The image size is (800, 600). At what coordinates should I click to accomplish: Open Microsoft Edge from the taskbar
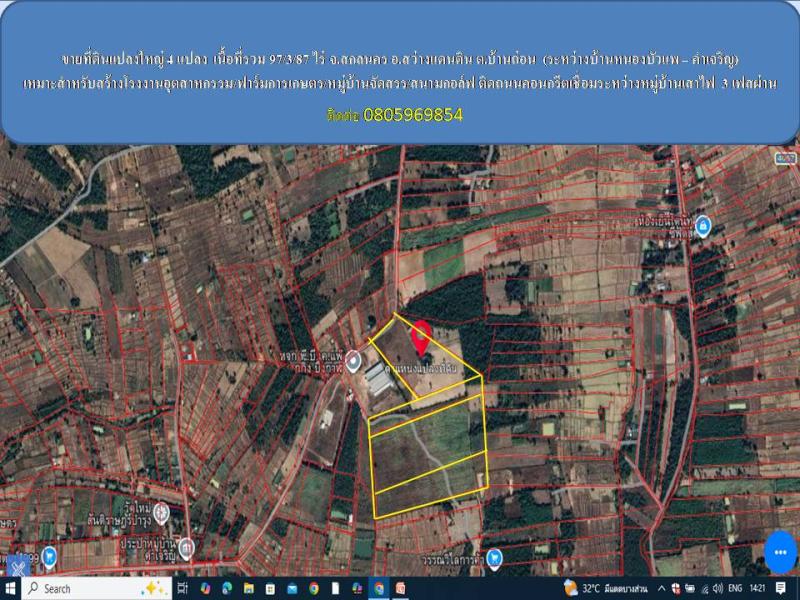(x=228, y=588)
